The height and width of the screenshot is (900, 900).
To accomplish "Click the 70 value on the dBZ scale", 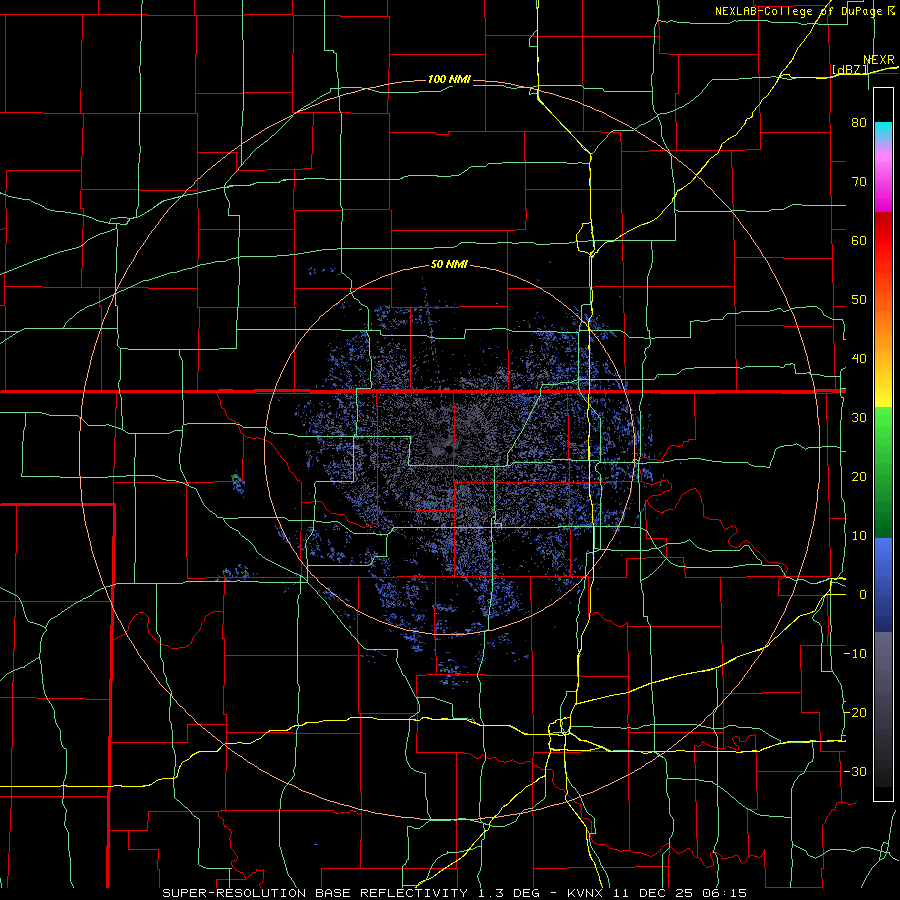I will 859,181.
